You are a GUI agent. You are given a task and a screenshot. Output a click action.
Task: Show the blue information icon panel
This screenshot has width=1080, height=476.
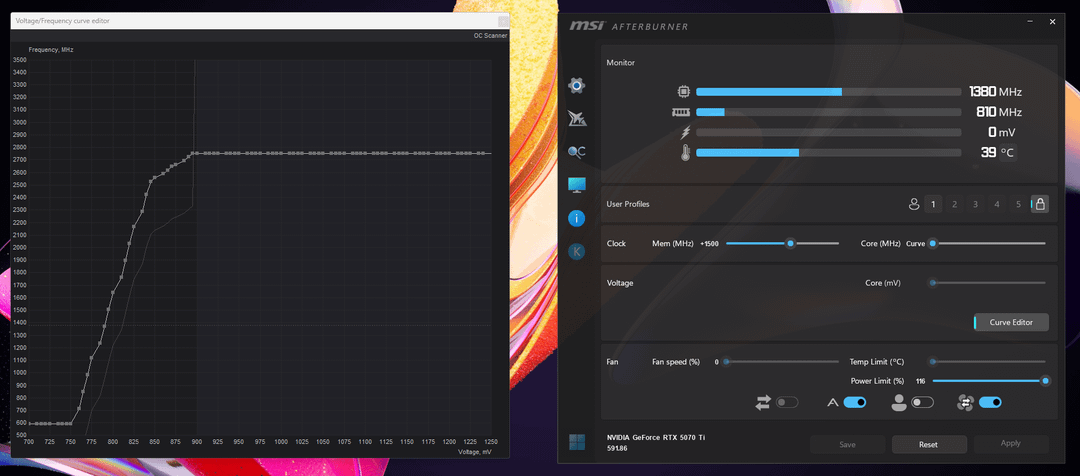pos(576,218)
